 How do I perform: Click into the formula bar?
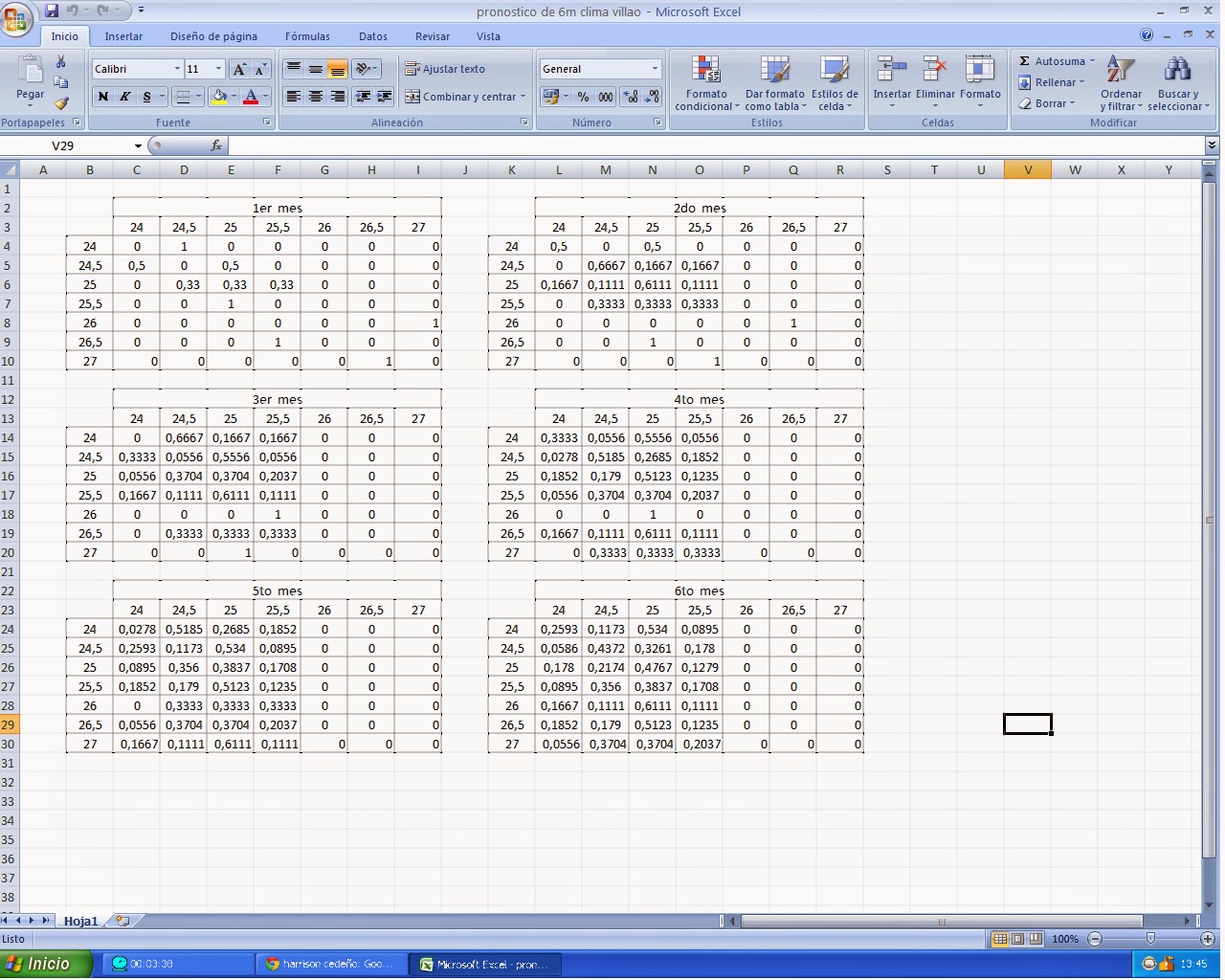[x=716, y=145]
